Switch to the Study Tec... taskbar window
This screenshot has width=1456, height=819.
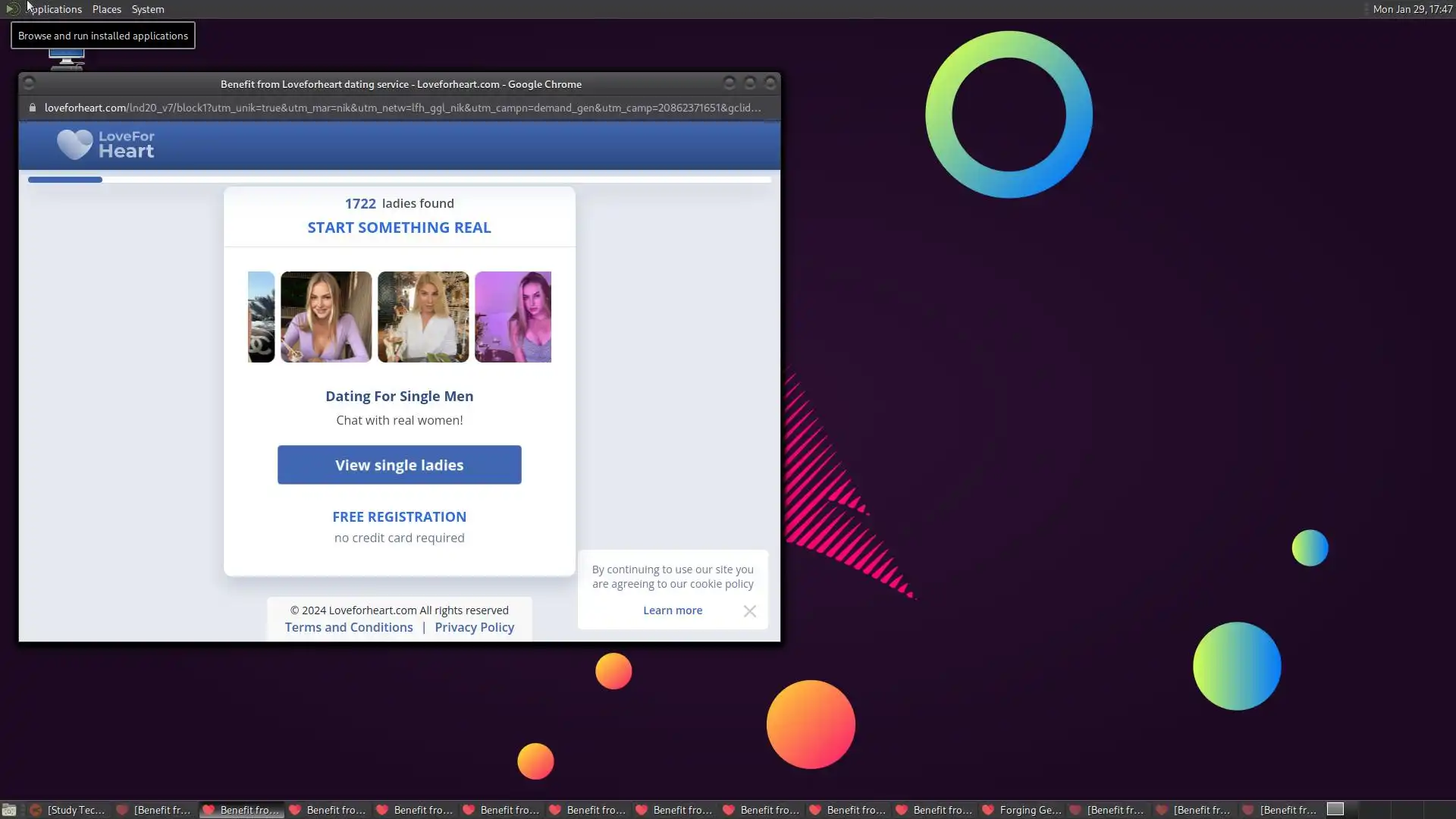[x=68, y=810]
